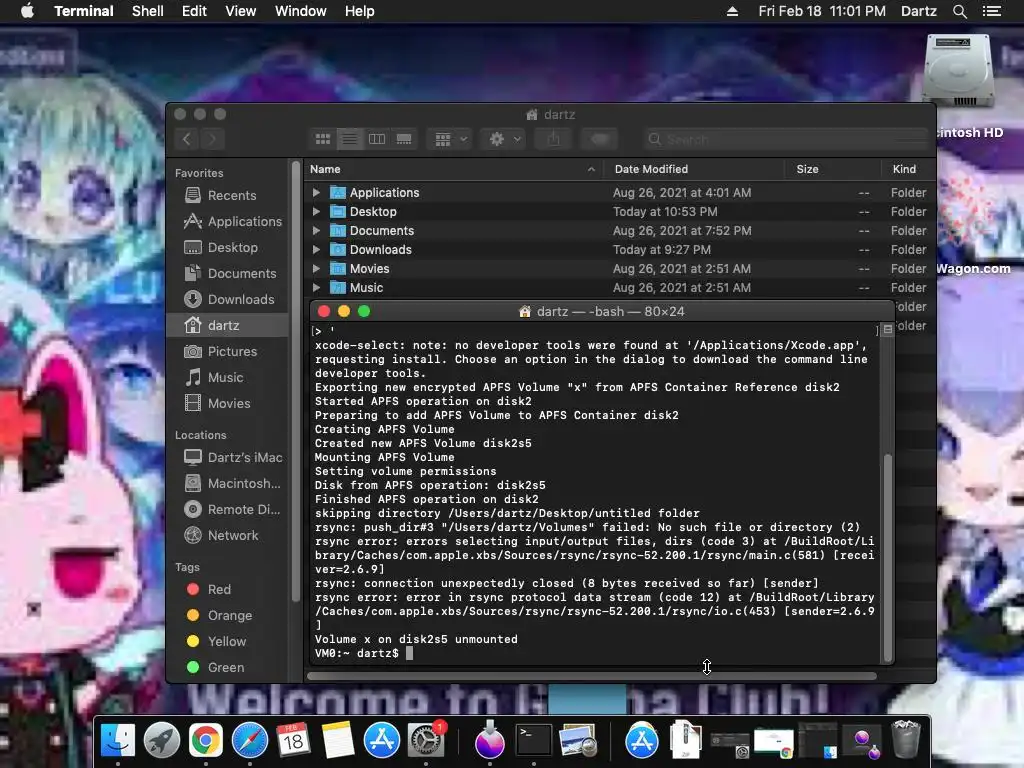Open Finder group-by dropdown
1024x768 pixels.
pyautogui.click(x=450, y=139)
